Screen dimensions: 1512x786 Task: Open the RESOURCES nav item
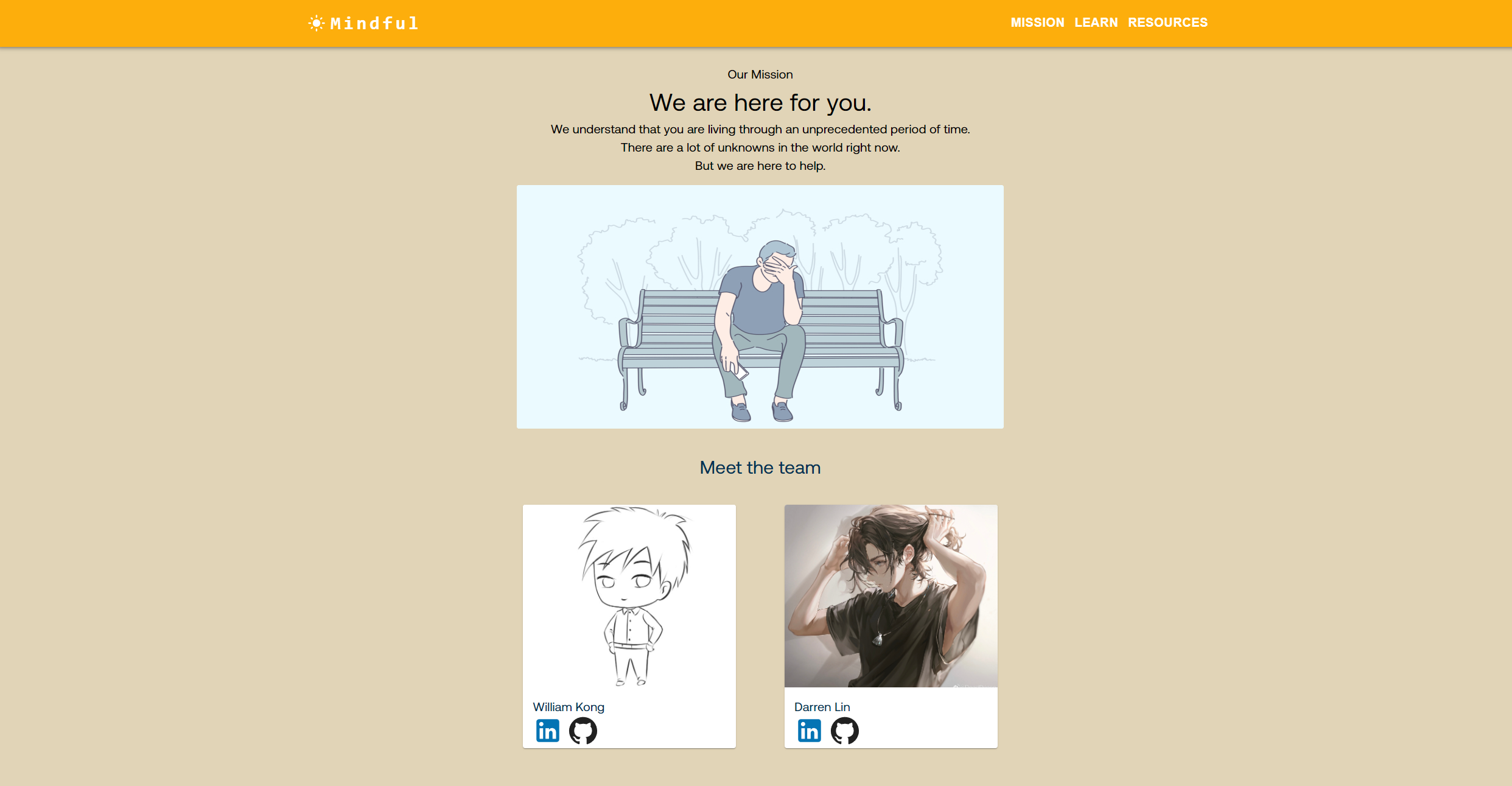click(1167, 23)
